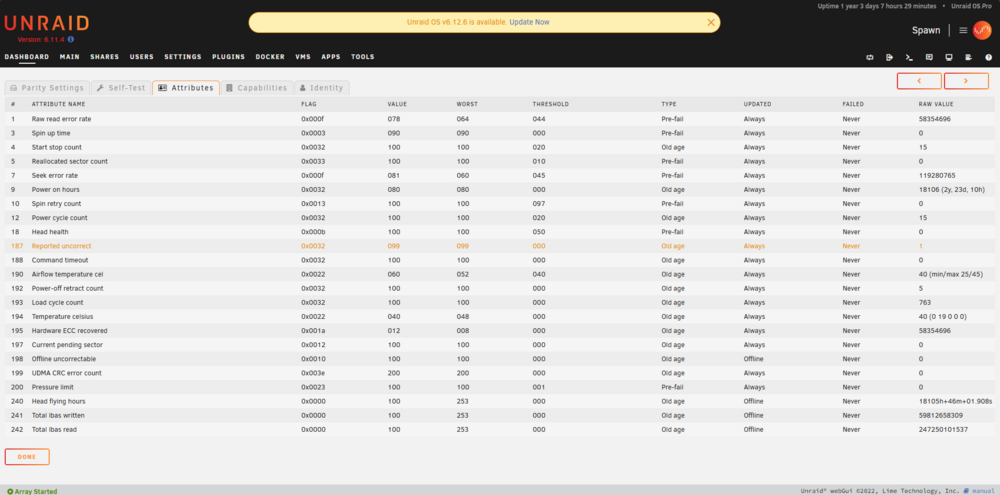Open the Docker menu
The image size is (1000, 495).
[x=270, y=57]
